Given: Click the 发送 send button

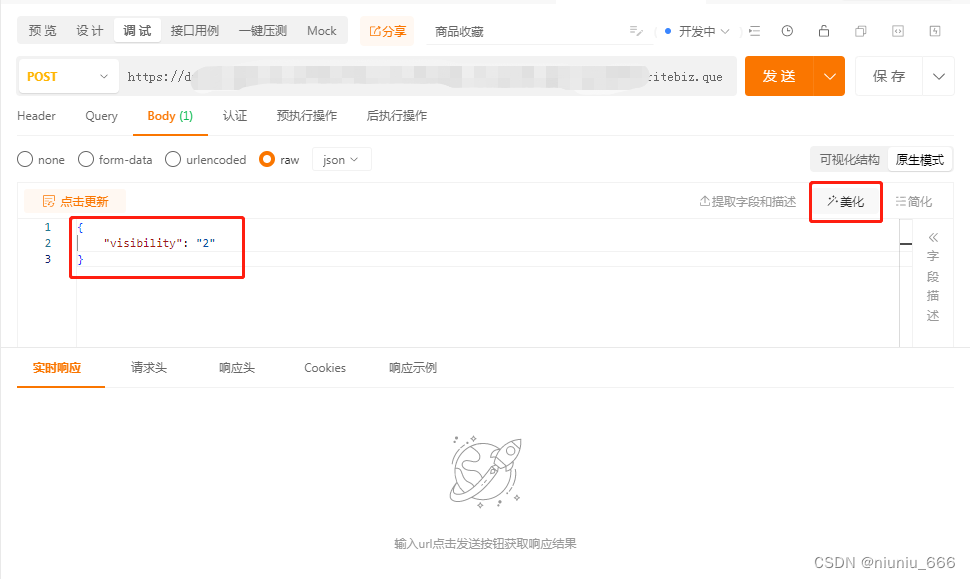Looking at the screenshot, I should tap(779, 76).
